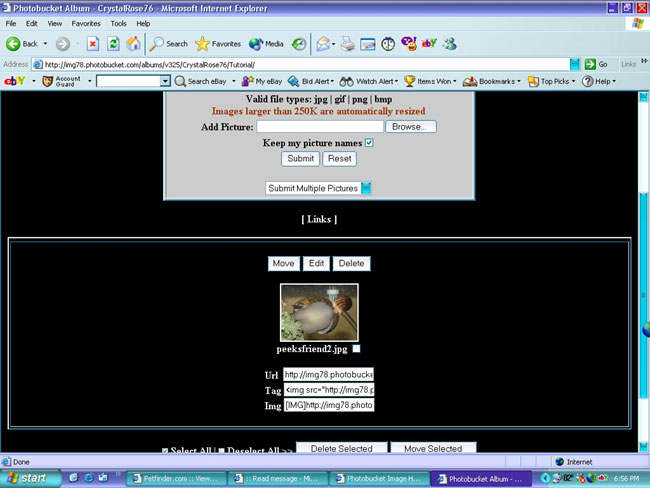Viewport: 650px width, 488px height.
Task: Click the IE Home icon
Action: tap(133, 44)
